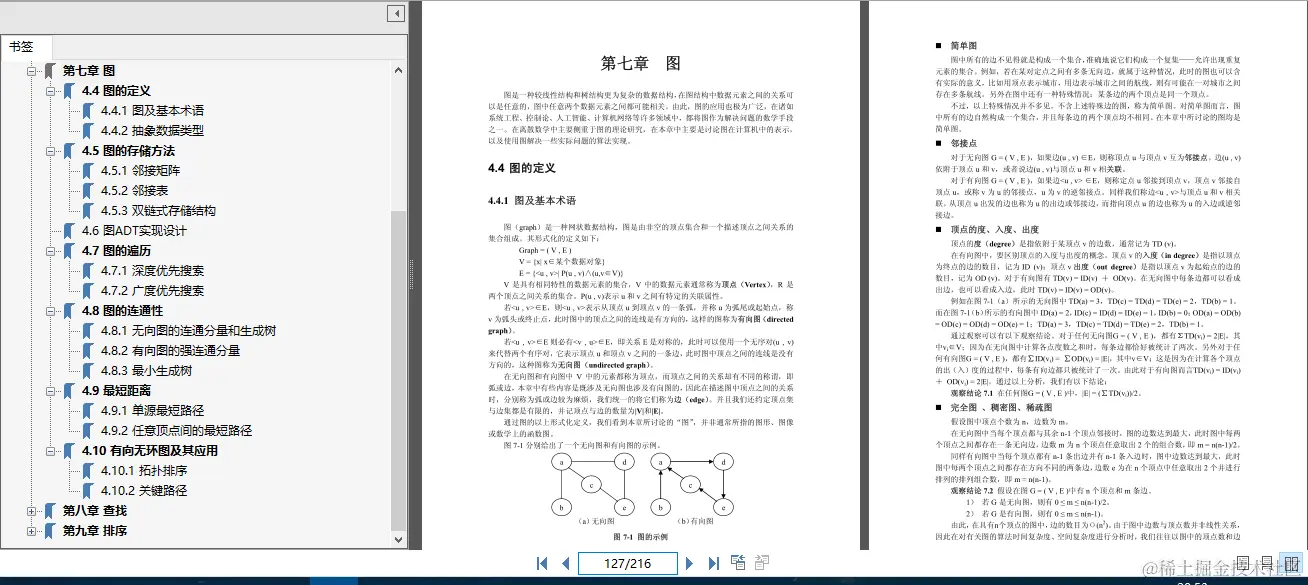Go back using the previous page arrow icon
1308x585 pixels.
coord(566,563)
